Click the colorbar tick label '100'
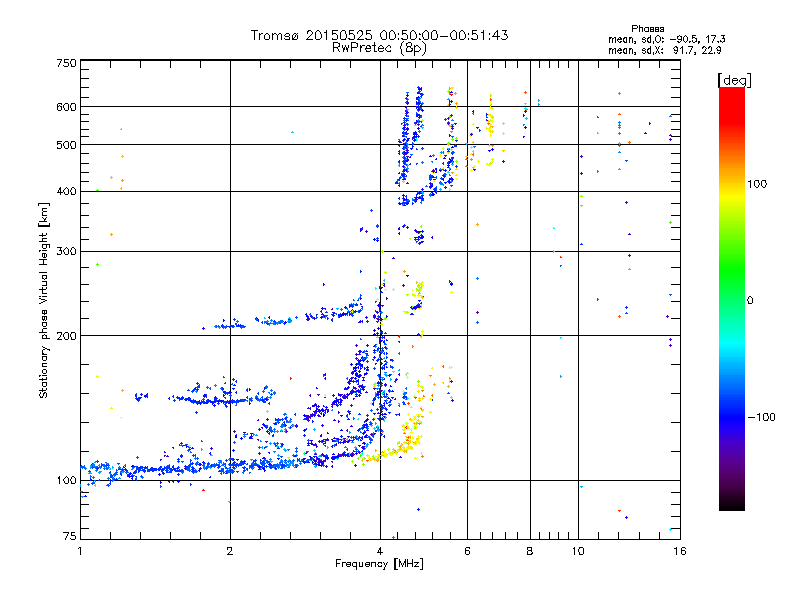 pyautogui.click(x=757, y=184)
